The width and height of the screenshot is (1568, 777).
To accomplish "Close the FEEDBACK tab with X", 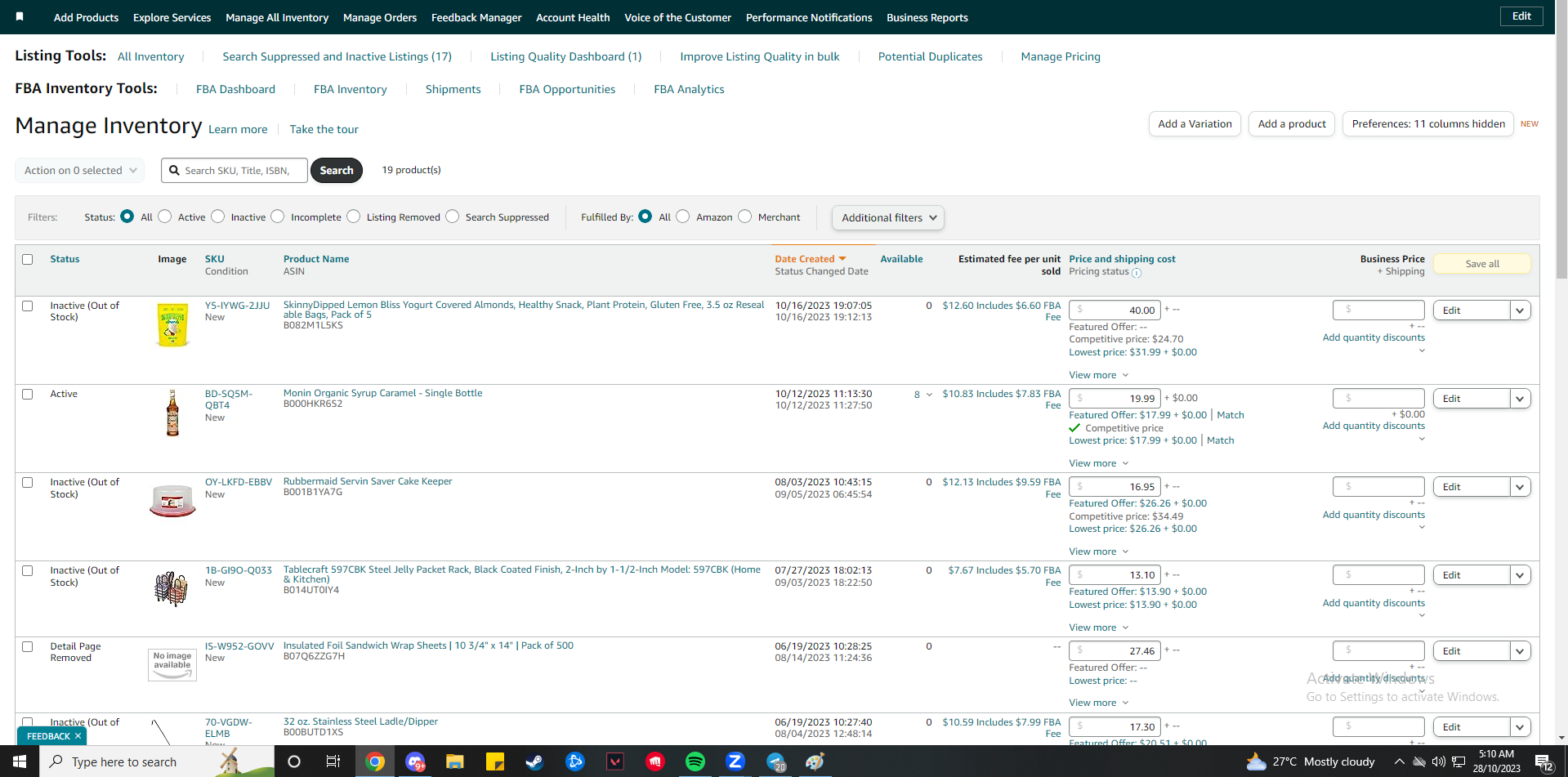I will click(78, 736).
